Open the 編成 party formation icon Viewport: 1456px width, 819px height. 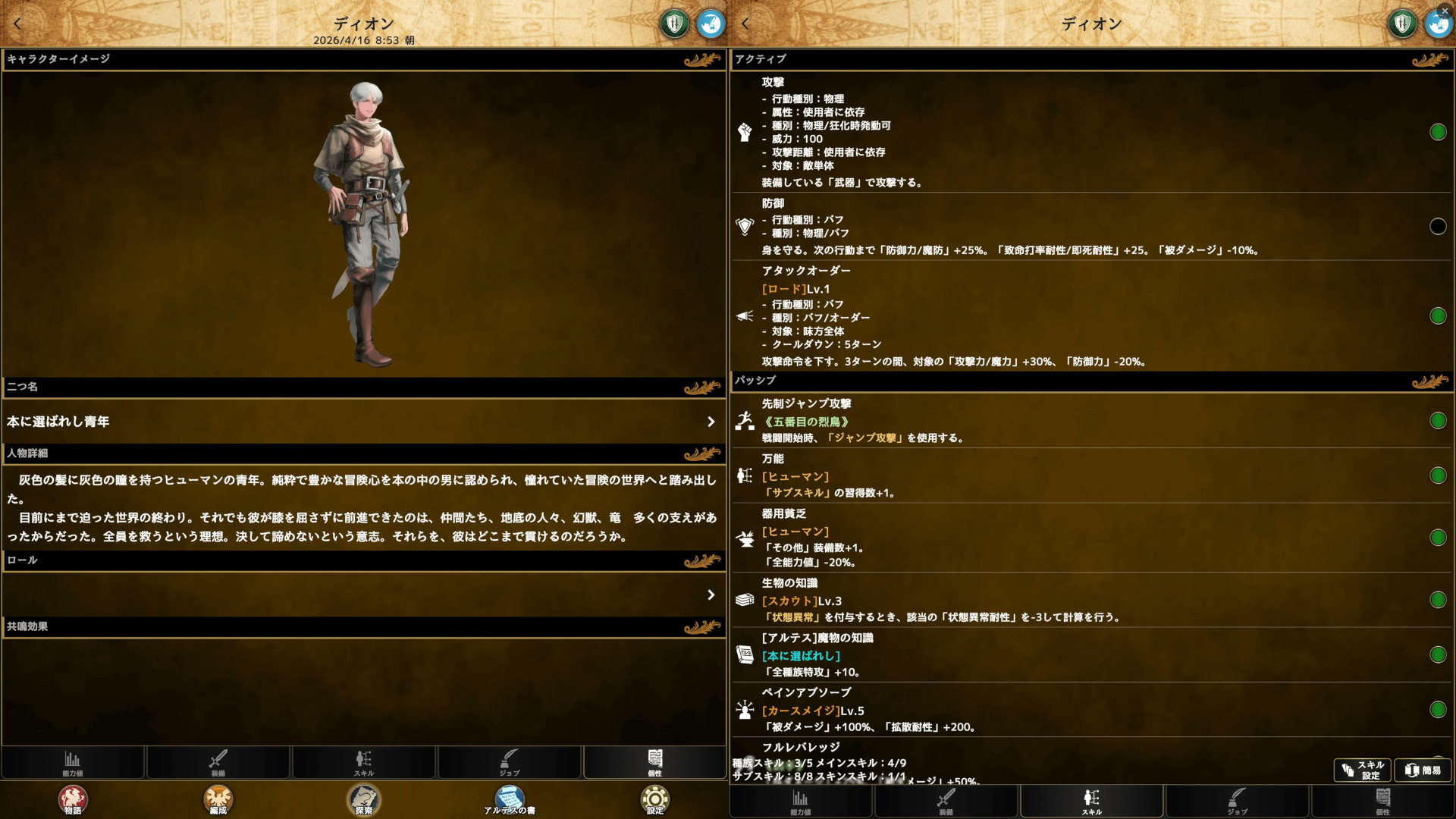(x=218, y=799)
